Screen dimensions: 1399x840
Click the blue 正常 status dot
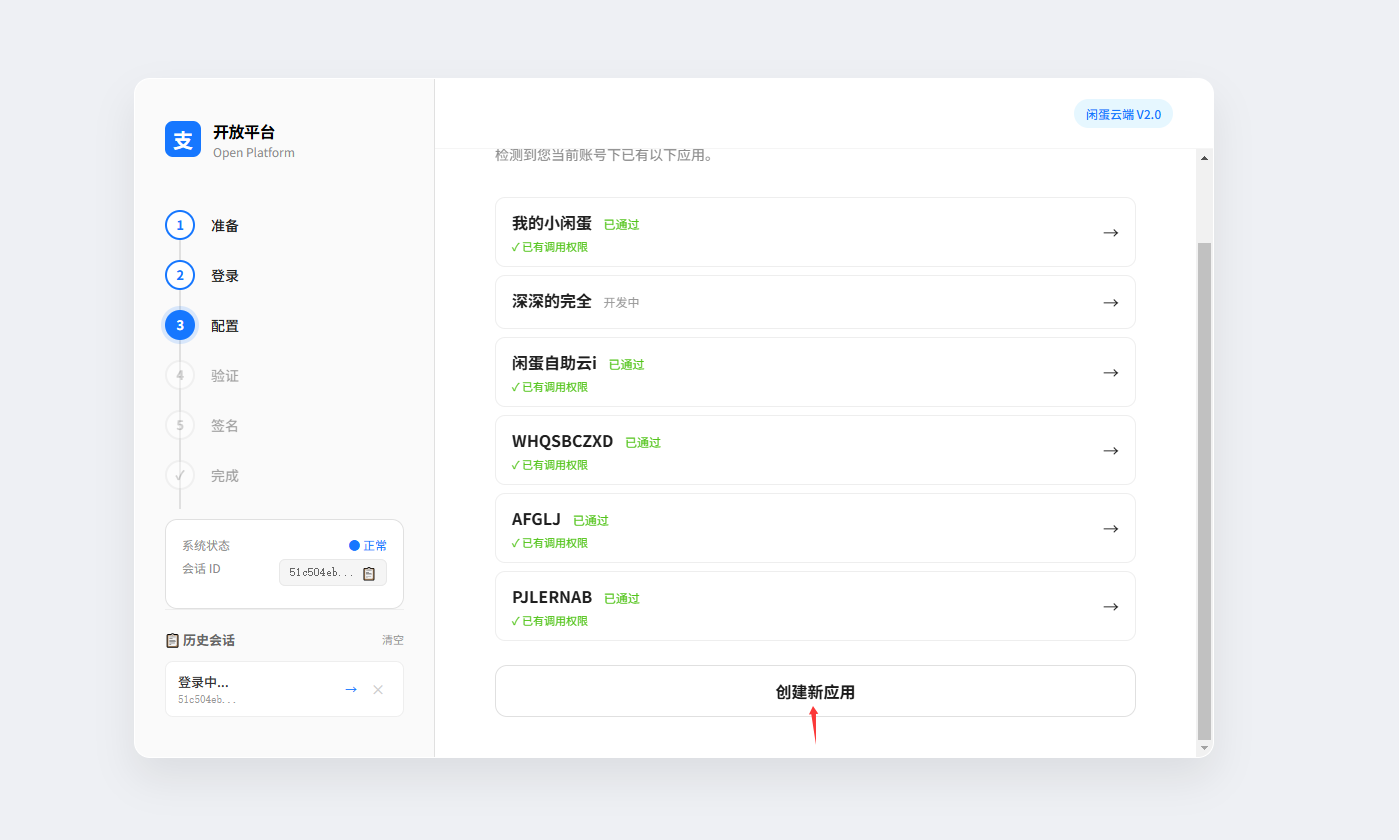pyautogui.click(x=354, y=545)
